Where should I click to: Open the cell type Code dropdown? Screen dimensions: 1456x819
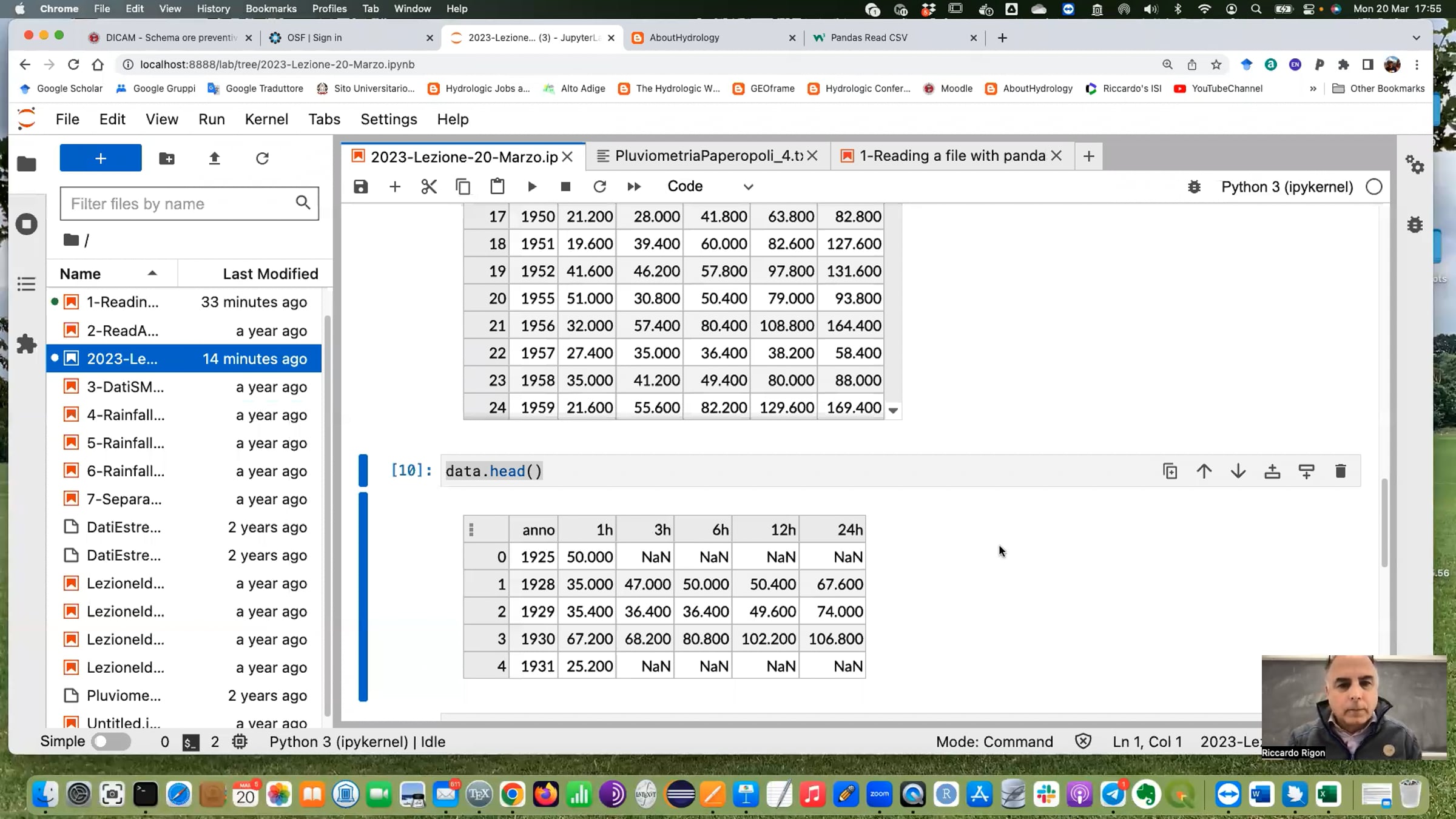click(x=710, y=186)
